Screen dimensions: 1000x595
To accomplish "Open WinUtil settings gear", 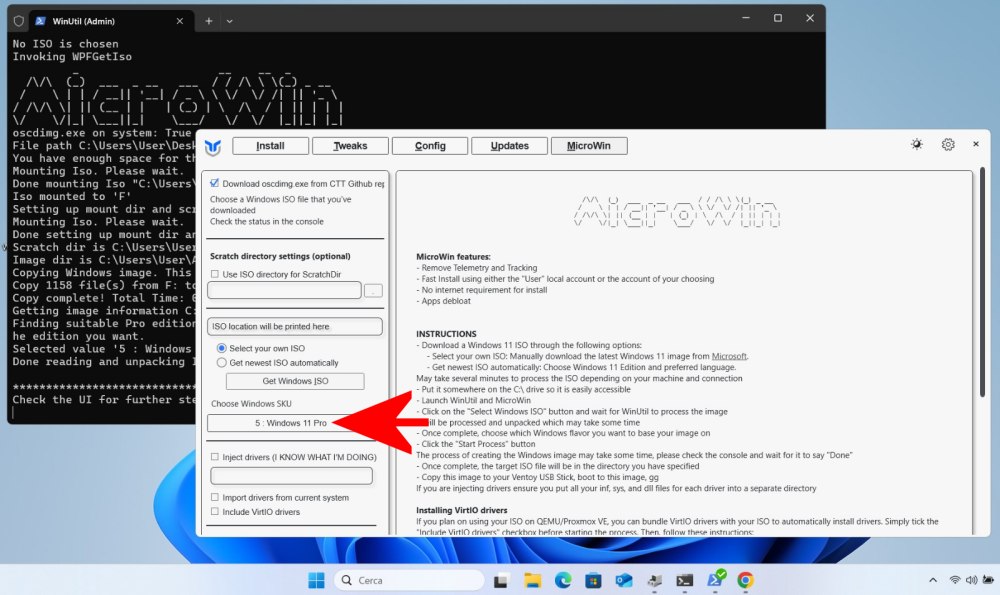I will tap(948, 145).
